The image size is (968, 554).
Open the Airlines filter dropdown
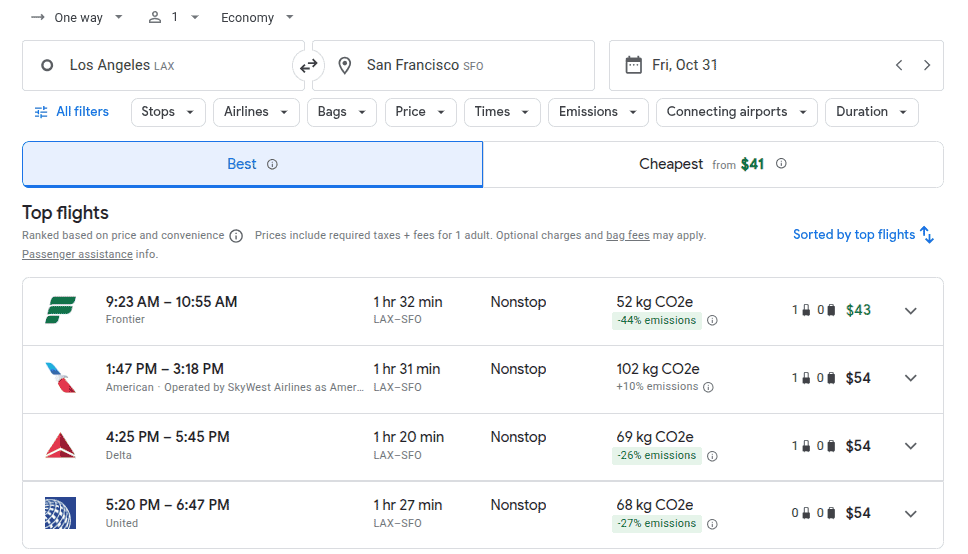256,112
